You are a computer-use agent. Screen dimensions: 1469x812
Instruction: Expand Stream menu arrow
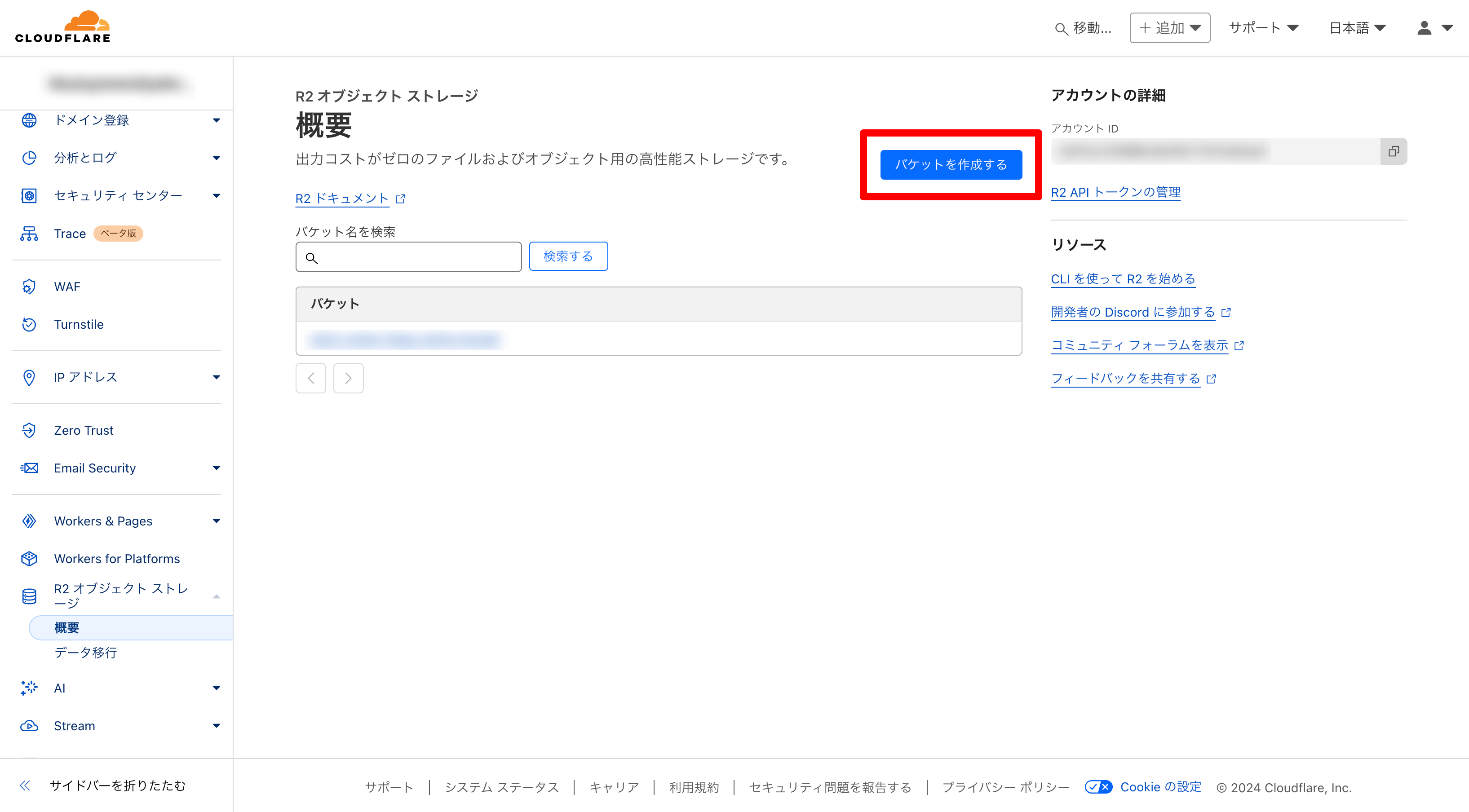pos(216,726)
